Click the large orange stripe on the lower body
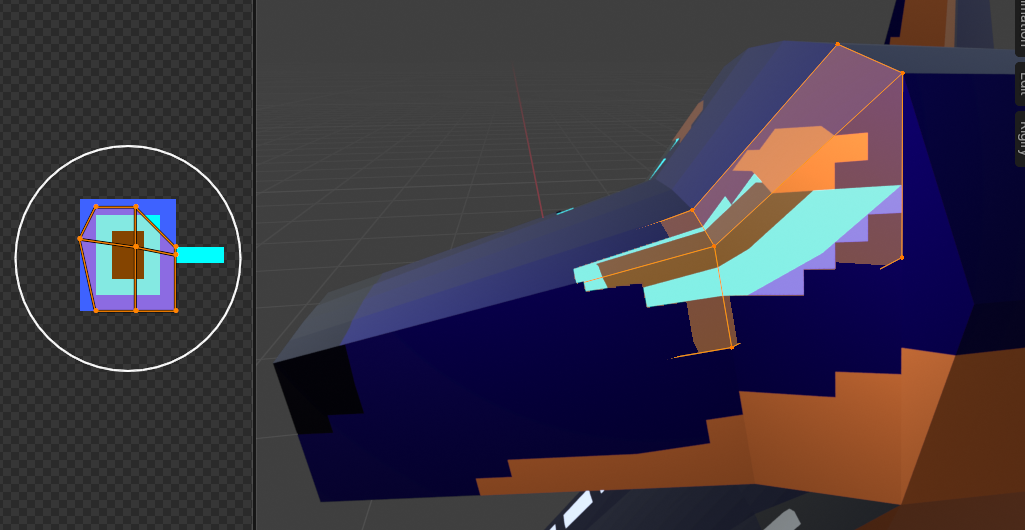1025x530 pixels. click(x=850, y=420)
